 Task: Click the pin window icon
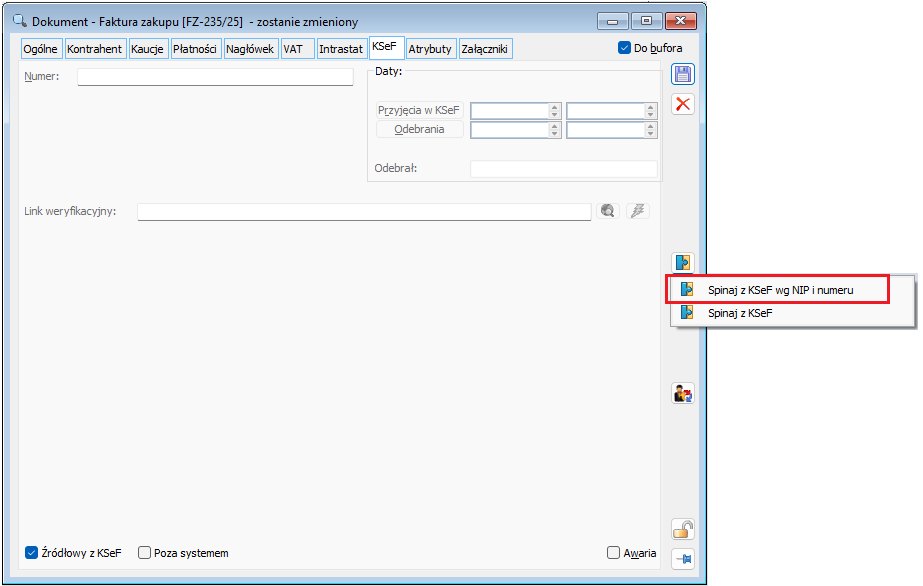(x=683, y=559)
